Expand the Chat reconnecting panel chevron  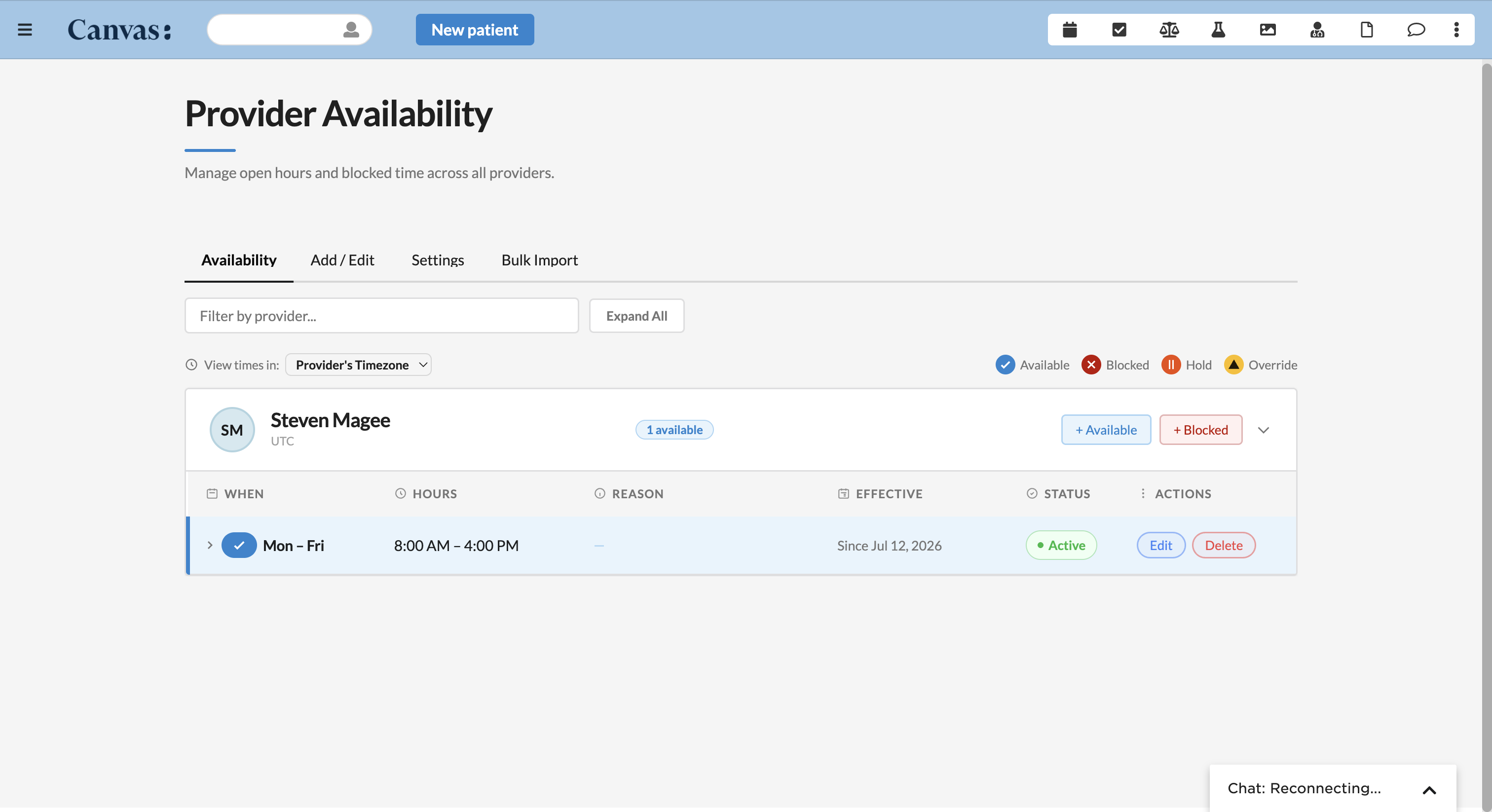pyautogui.click(x=1429, y=790)
